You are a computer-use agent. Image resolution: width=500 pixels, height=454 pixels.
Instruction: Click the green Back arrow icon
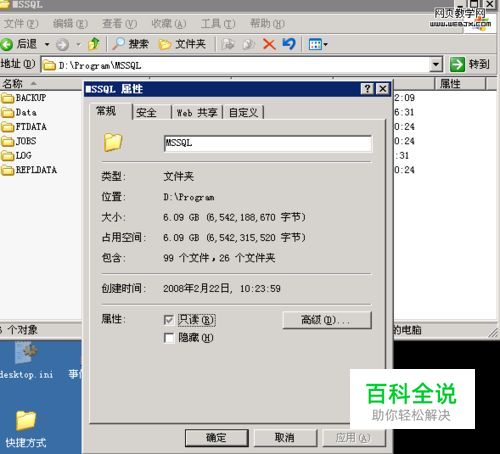pos(6,44)
